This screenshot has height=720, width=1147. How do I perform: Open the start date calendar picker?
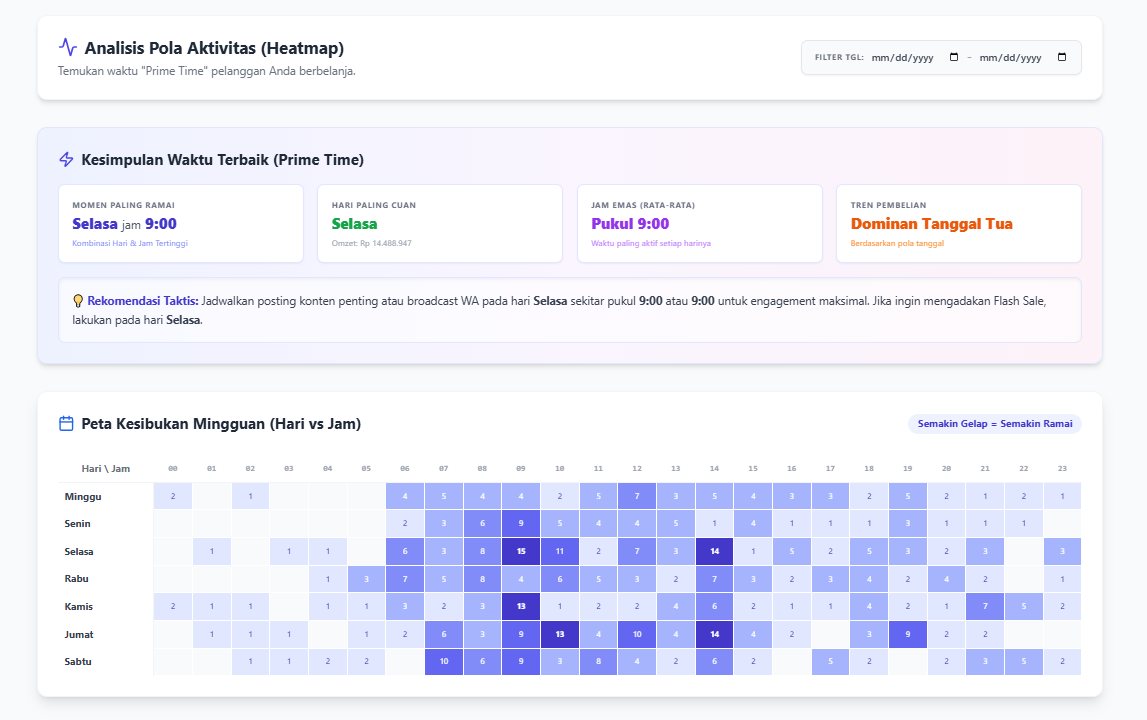click(953, 57)
